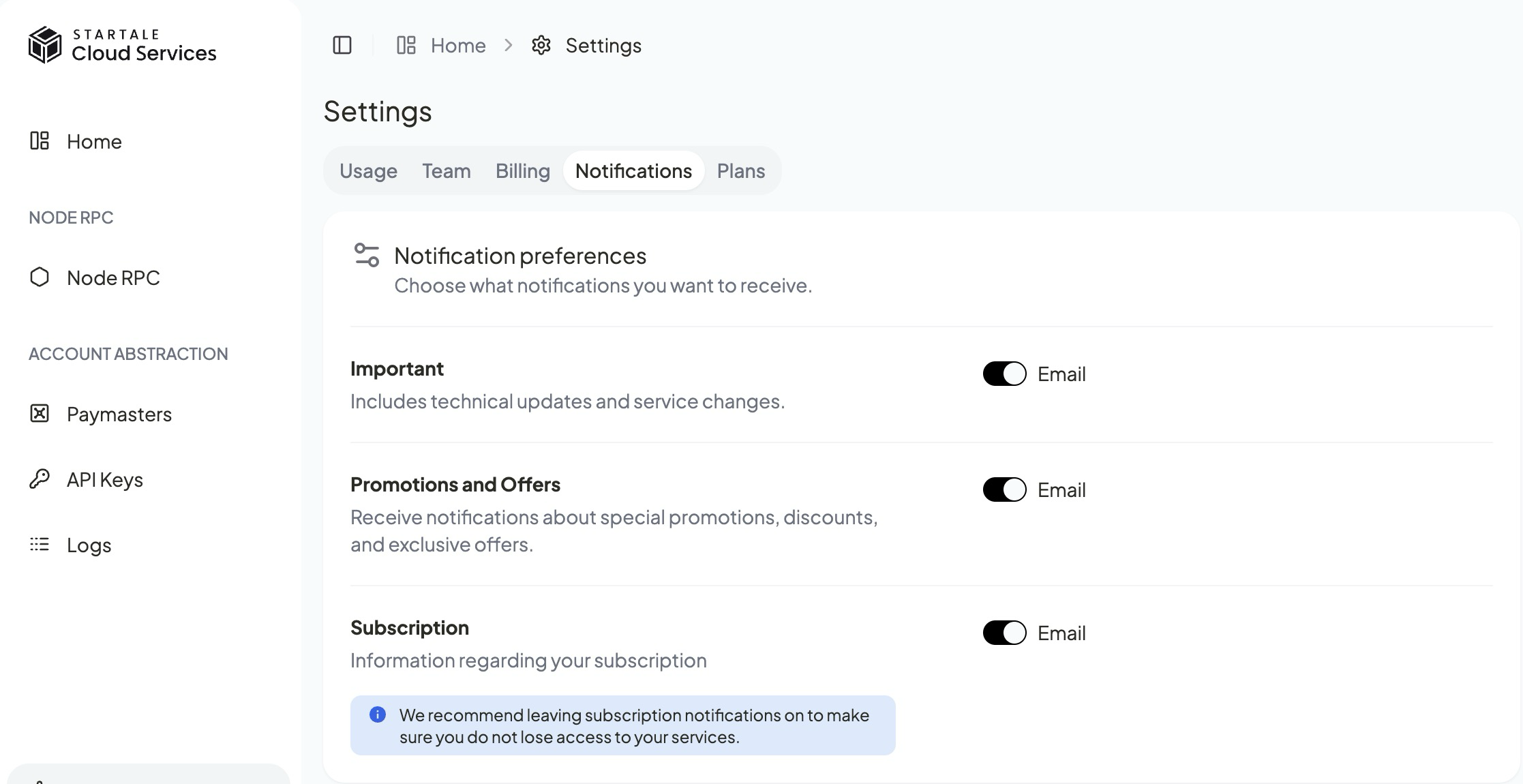Select the Team tab
This screenshot has width=1523, height=784.
point(447,171)
